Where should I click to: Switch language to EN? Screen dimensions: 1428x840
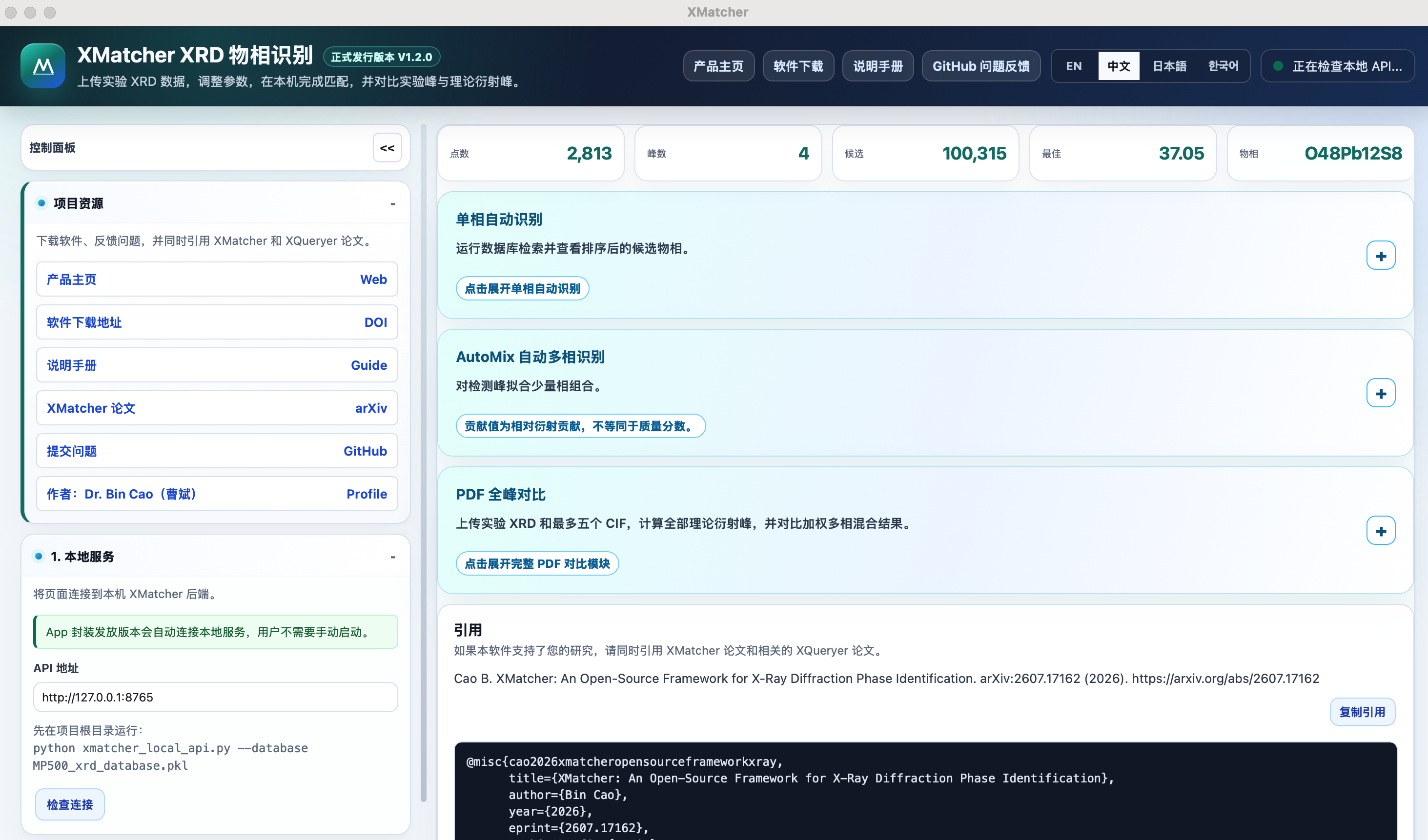[1074, 66]
